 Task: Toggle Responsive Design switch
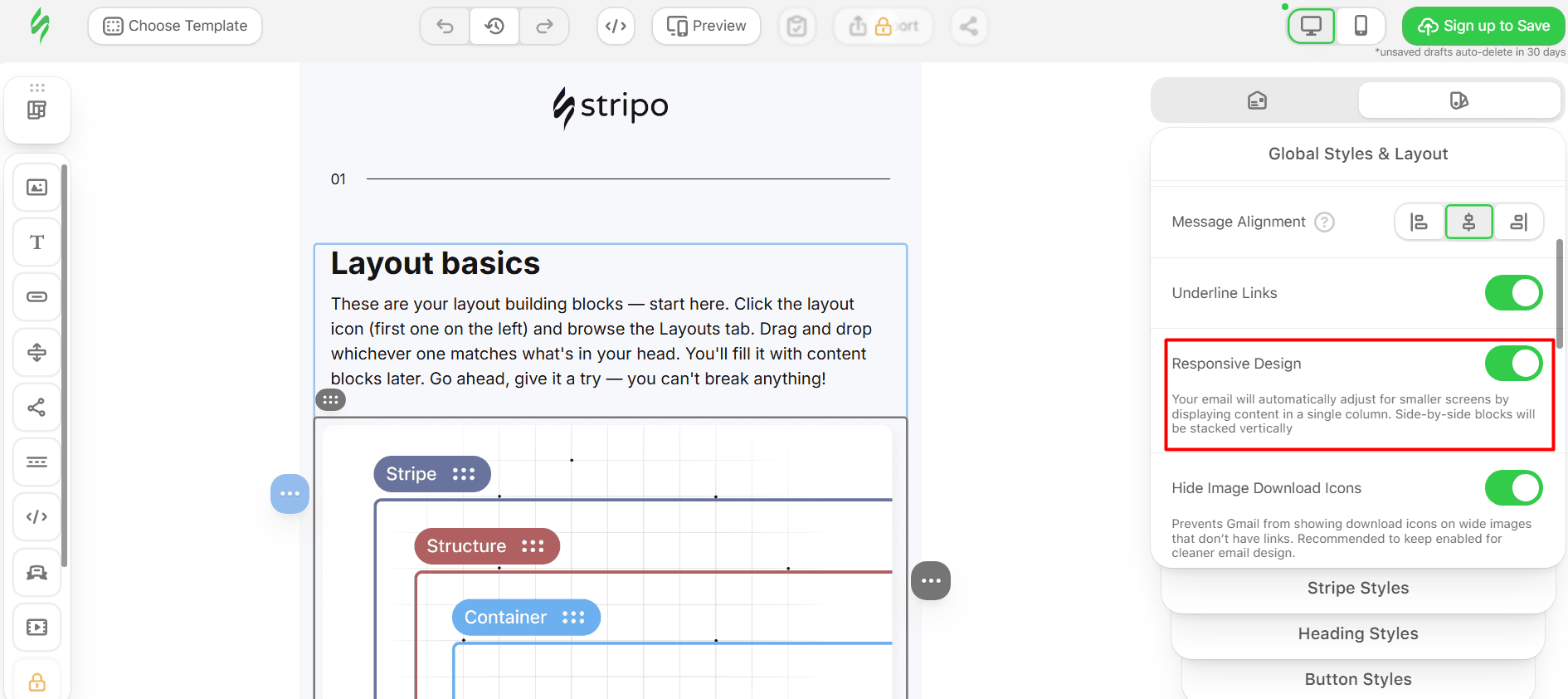1513,364
